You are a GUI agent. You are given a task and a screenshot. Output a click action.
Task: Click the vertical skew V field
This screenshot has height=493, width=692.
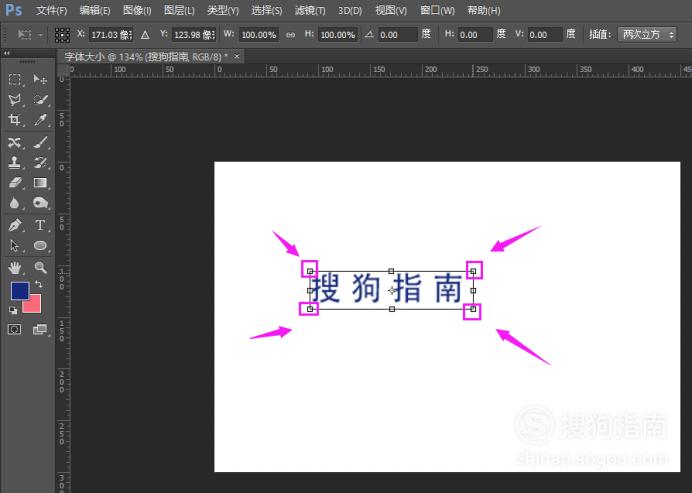point(545,34)
